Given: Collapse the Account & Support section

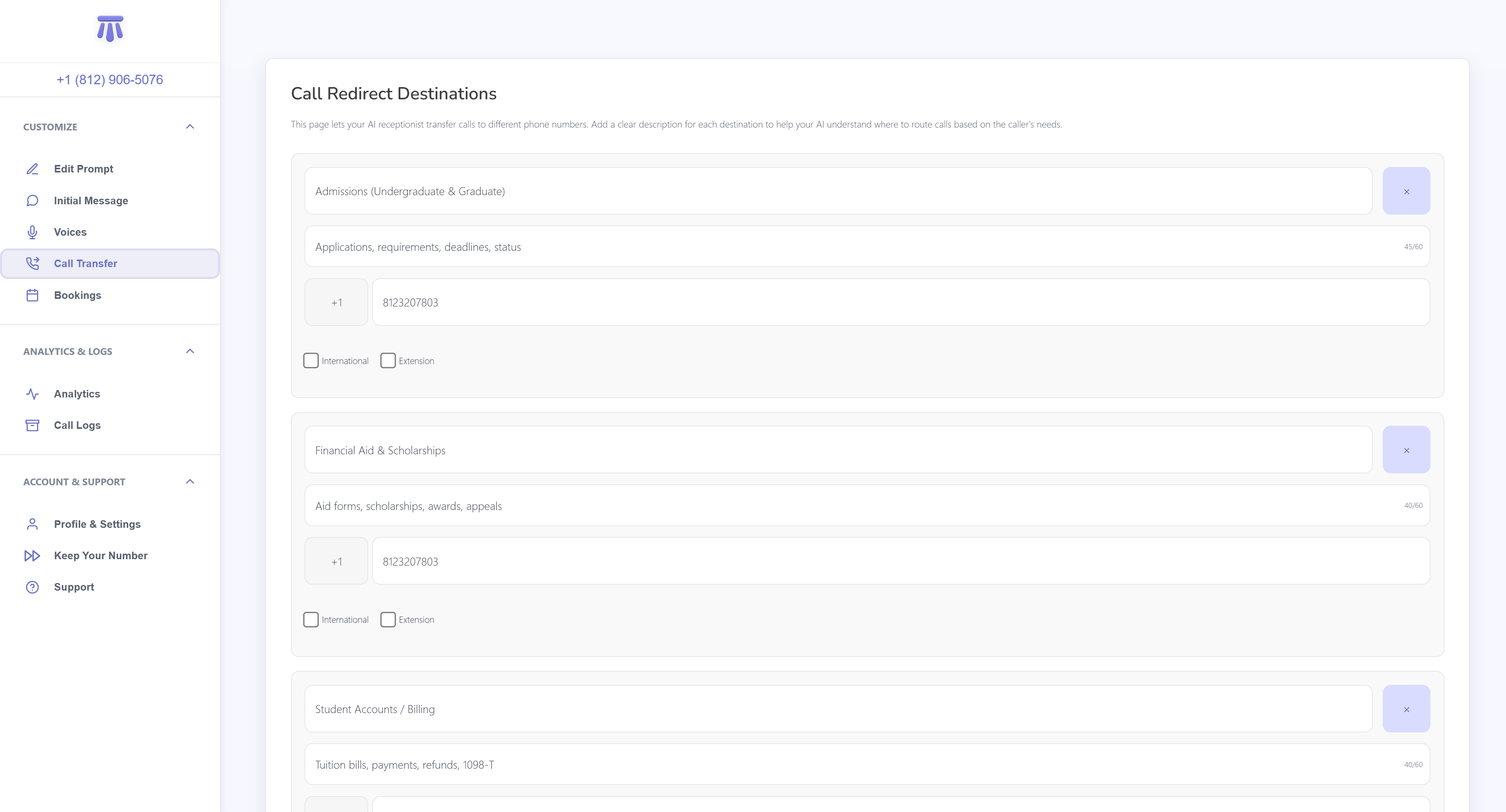Looking at the screenshot, I should point(190,482).
